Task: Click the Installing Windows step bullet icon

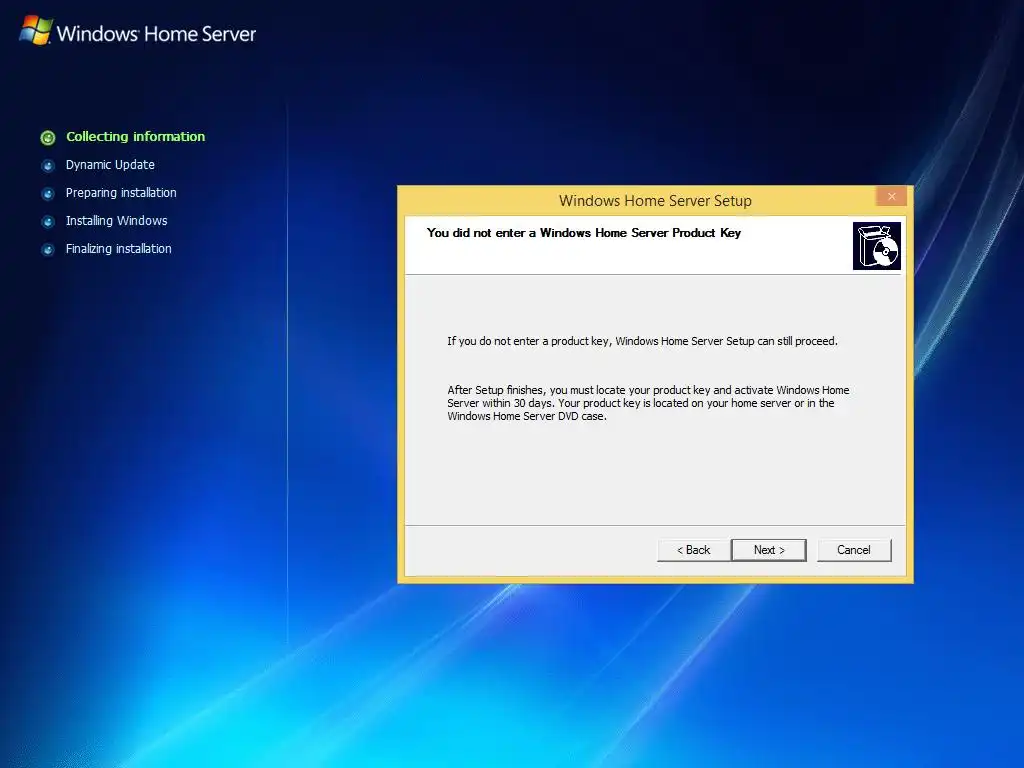Action: pyautogui.click(x=48, y=221)
